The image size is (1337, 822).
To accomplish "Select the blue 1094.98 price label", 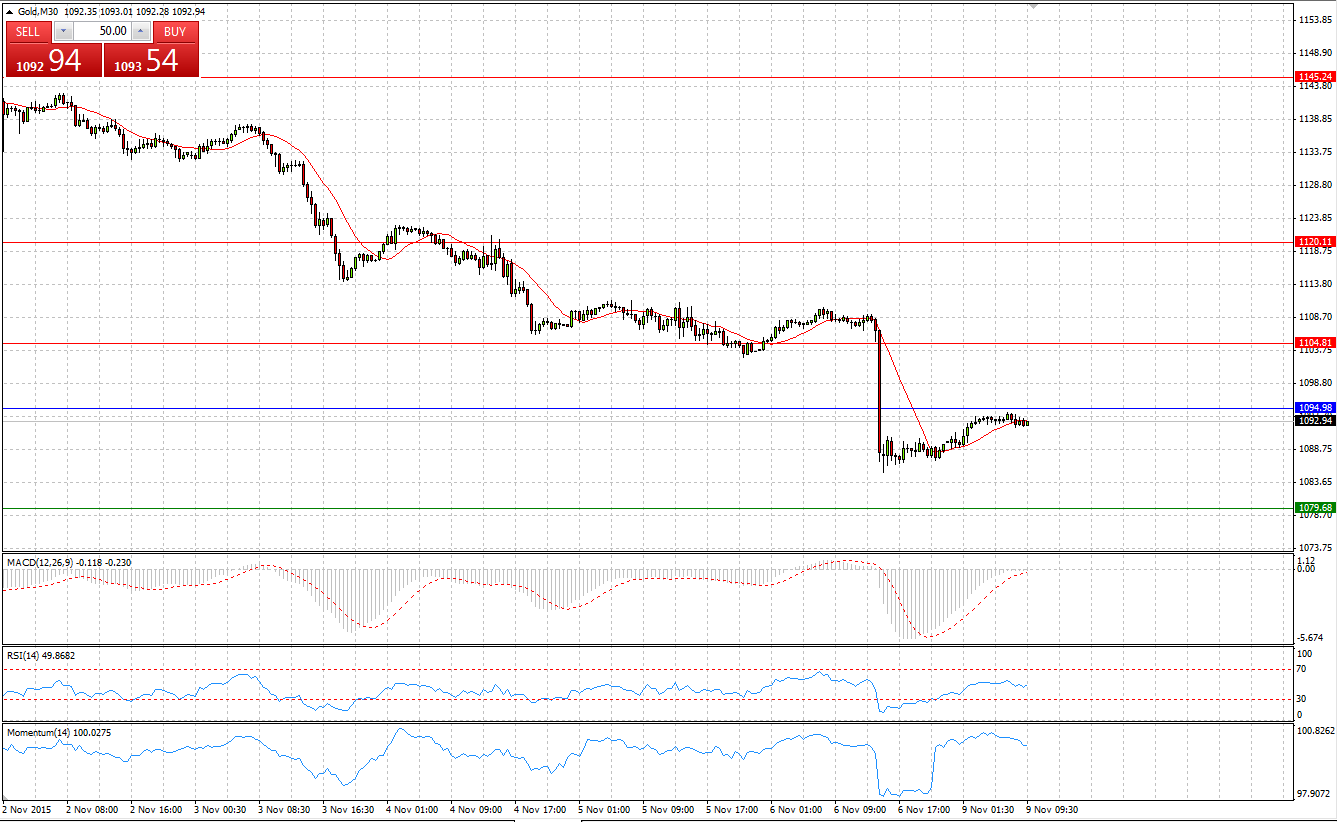I will (1314, 408).
